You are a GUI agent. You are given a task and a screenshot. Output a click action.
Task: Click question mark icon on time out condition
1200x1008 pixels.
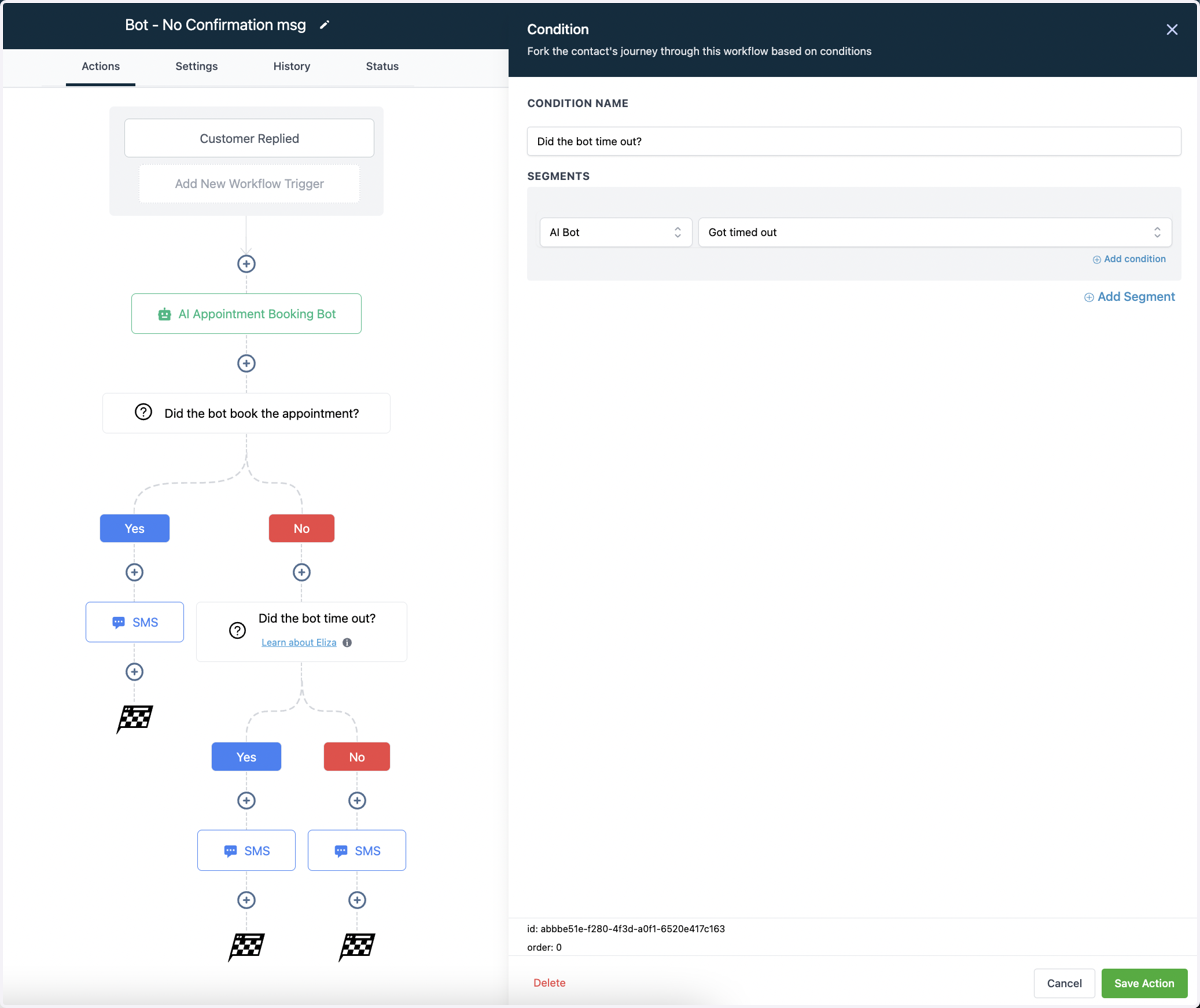pyautogui.click(x=237, y=630)
